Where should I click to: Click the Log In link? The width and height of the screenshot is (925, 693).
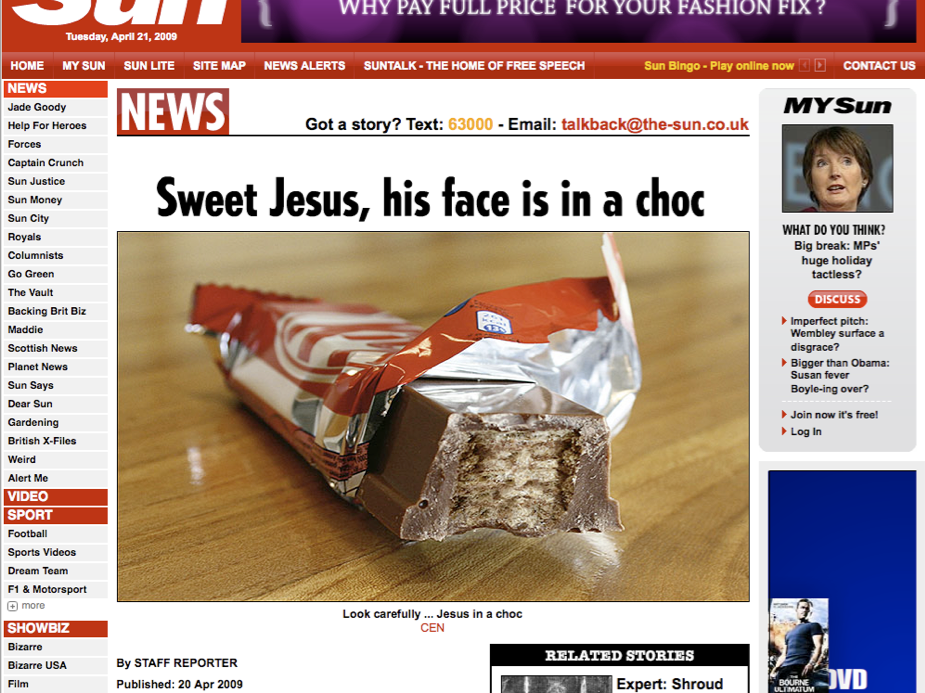click(806, 432)
